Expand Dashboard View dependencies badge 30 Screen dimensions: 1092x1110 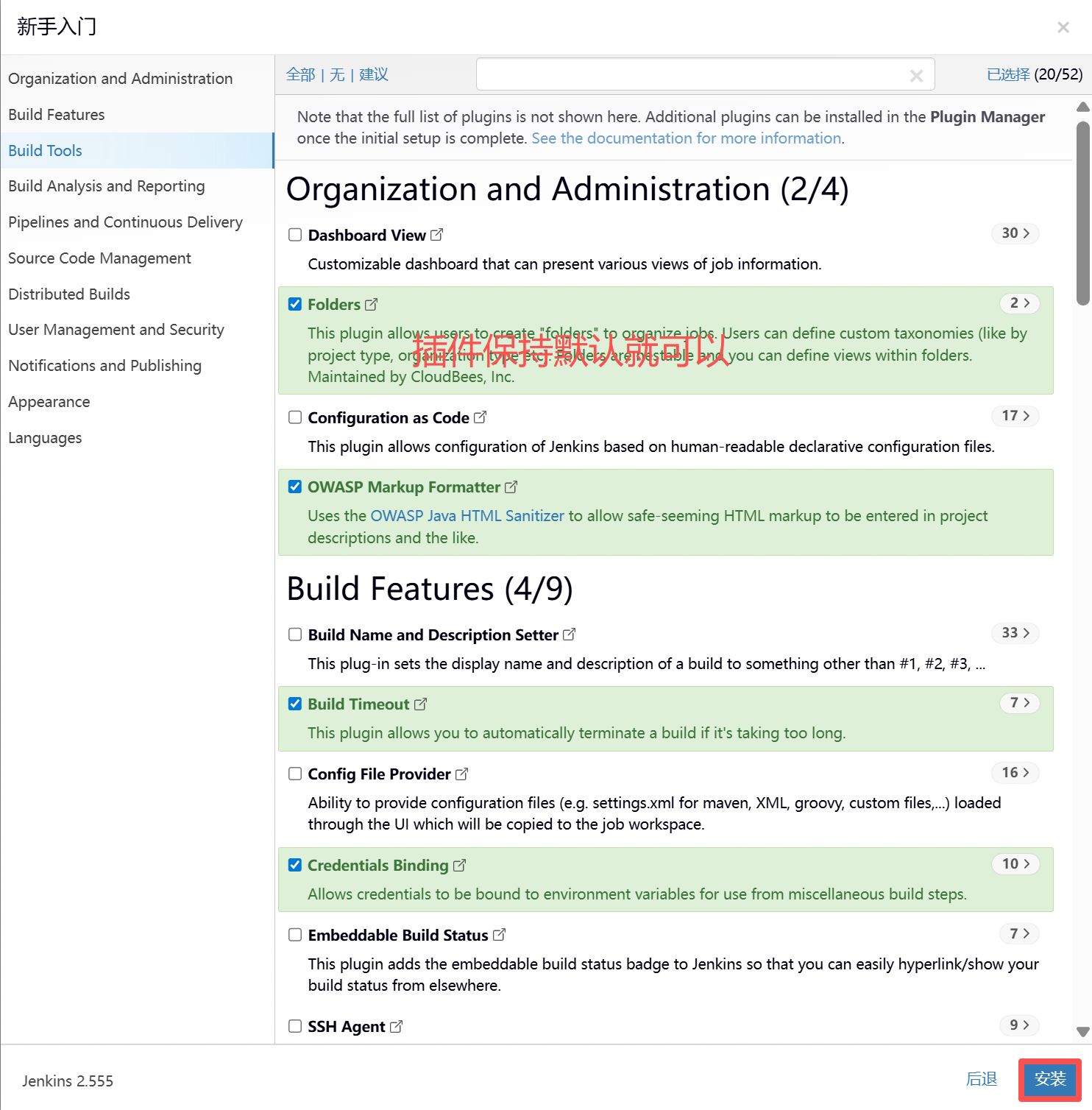click(1015, 233)
